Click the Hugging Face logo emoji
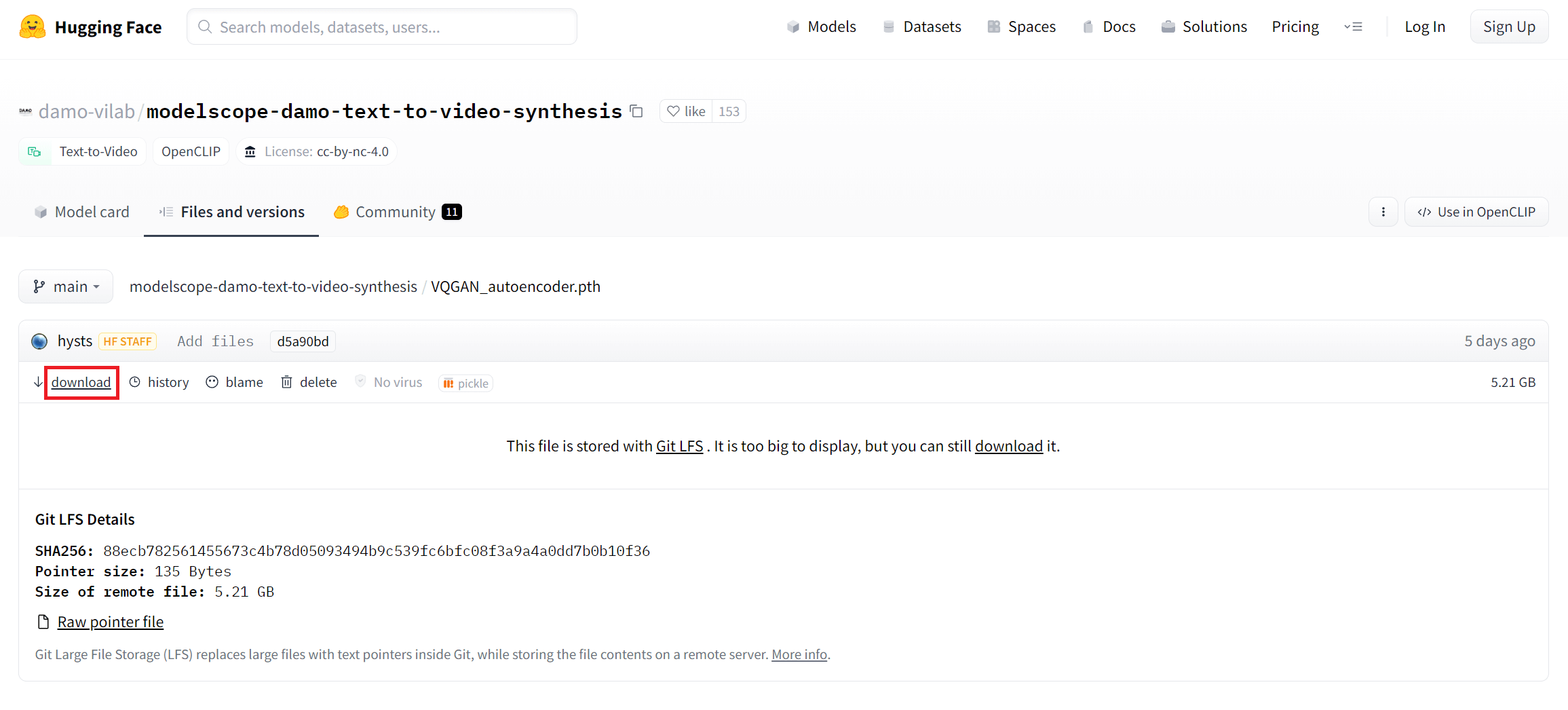The image size is (1568, 710). click(x=32, y=26)
